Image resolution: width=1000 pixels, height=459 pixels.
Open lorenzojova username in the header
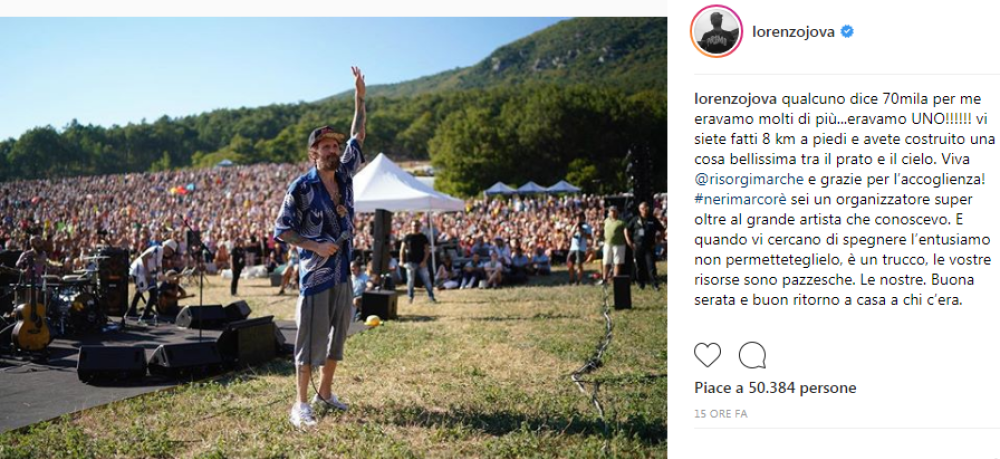[x=793, y=32]
